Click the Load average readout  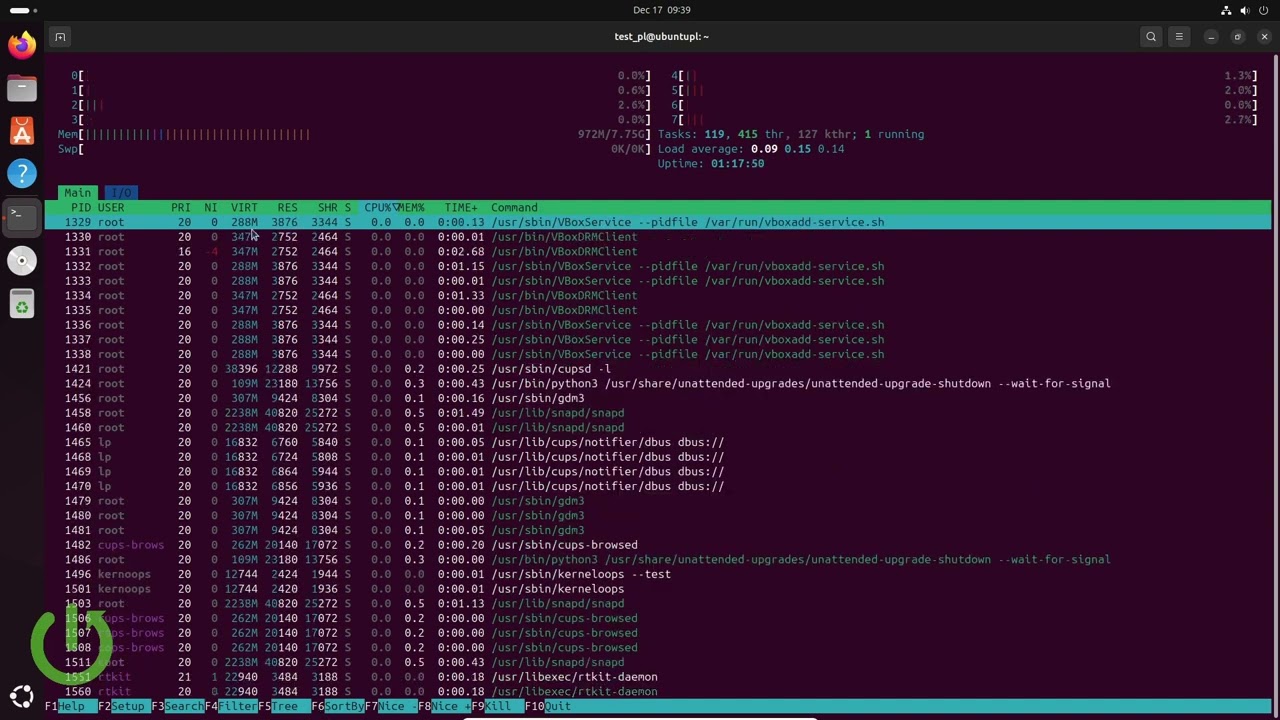(x=751, y=149)
